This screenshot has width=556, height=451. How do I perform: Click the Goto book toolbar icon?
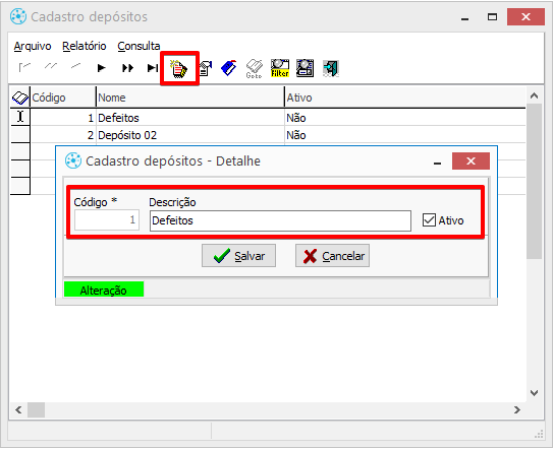[x=254, y=68]
